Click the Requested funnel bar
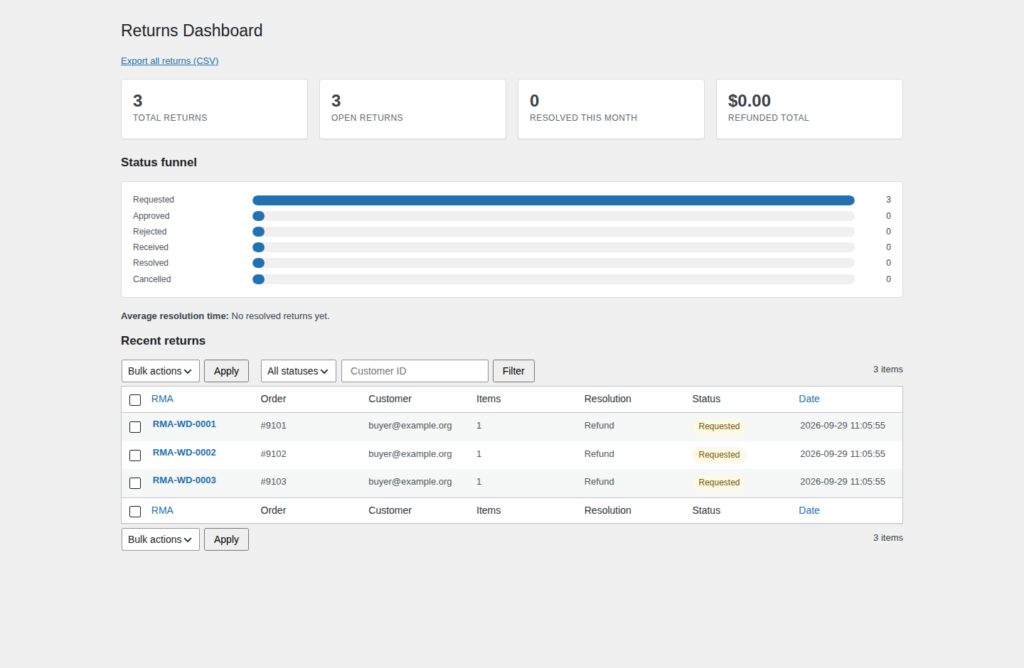Viewport: 1024px width, 668px height. pyautogui.click(x=554, y=200)
